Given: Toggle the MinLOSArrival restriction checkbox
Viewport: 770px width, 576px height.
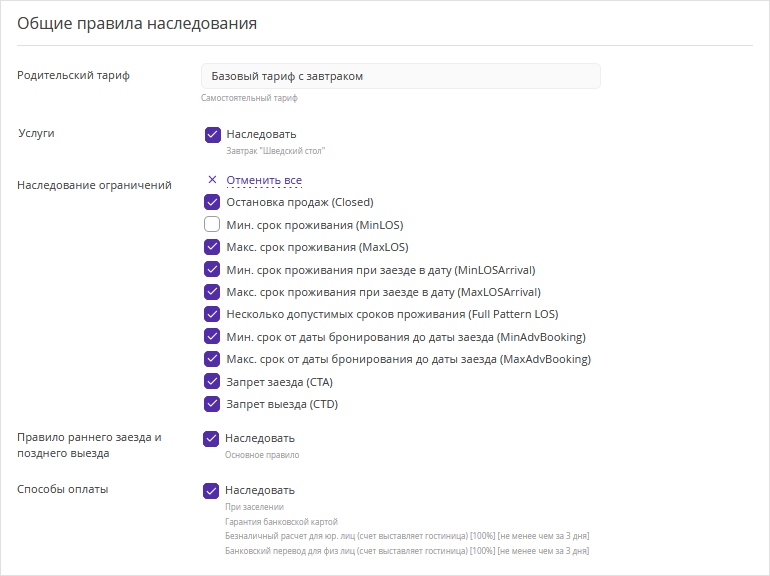Looking at the screenshot, I should tap(212, 269).
